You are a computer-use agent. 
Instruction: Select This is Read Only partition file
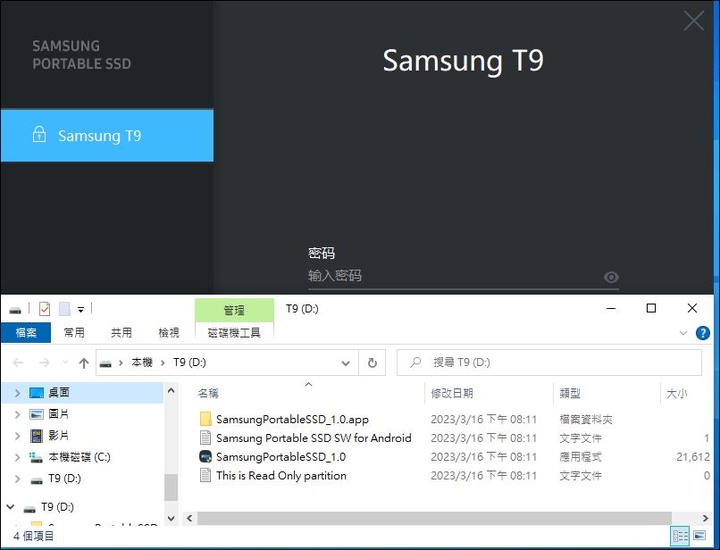pos(281,475)
